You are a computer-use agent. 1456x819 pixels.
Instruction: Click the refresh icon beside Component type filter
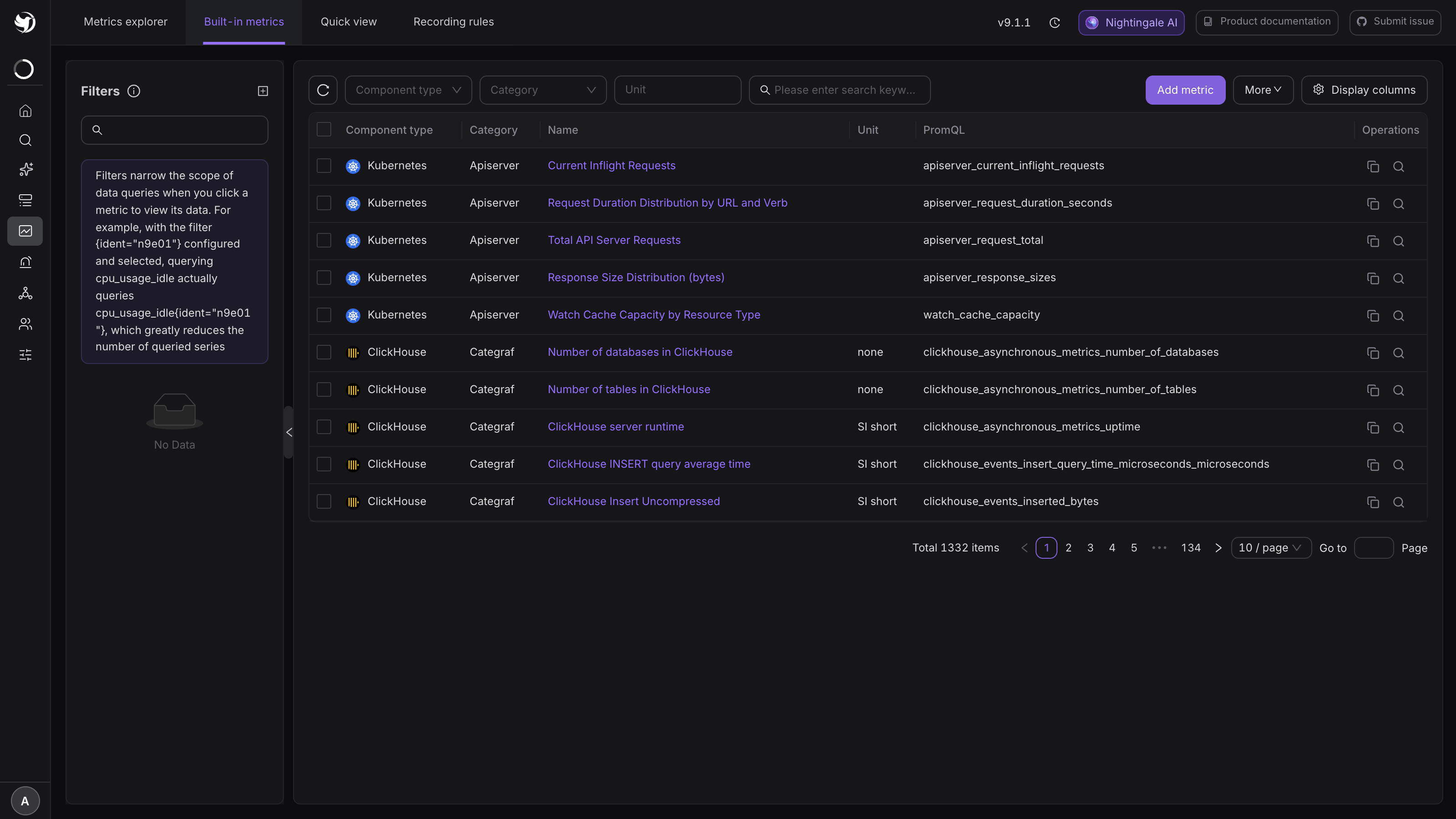(323, 90)
